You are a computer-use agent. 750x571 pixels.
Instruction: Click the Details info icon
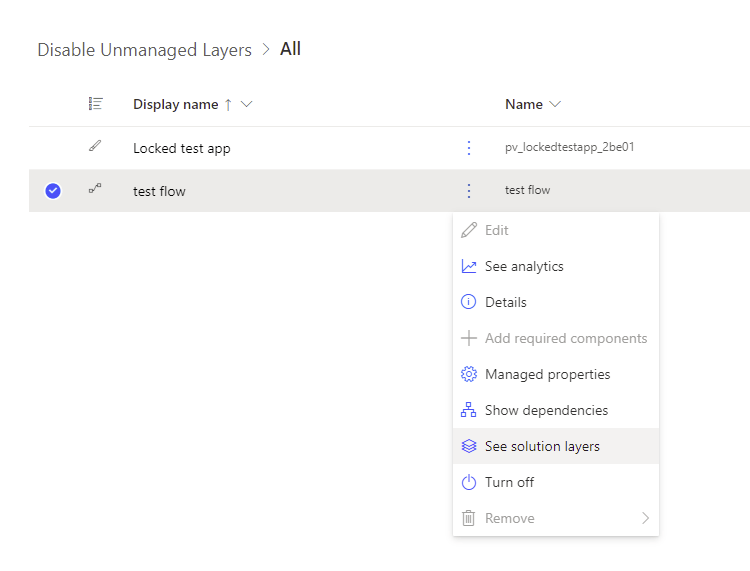click(469, 302)
